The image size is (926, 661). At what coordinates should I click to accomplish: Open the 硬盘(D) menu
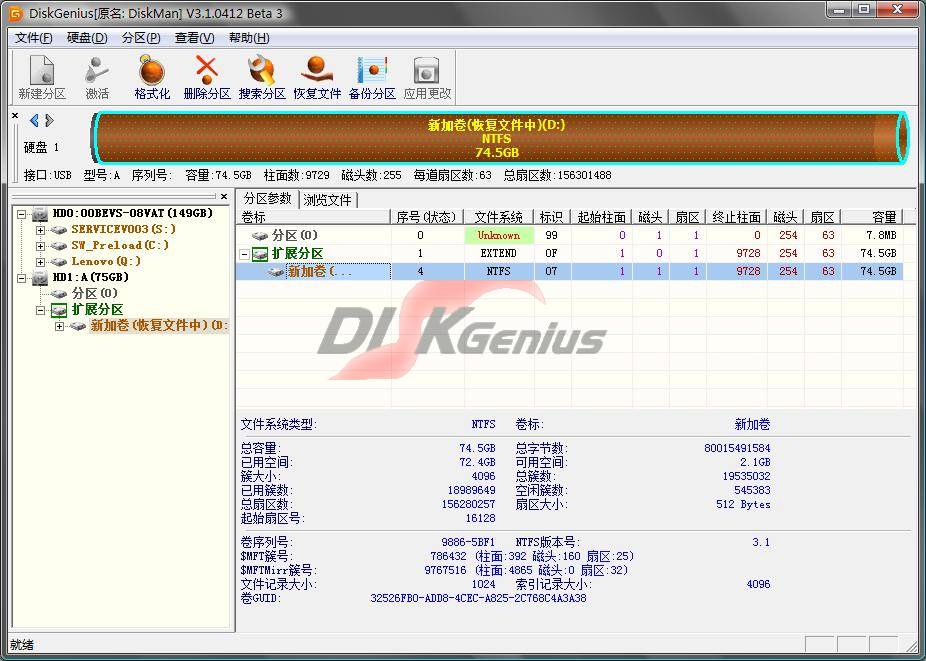coord(87,38)
